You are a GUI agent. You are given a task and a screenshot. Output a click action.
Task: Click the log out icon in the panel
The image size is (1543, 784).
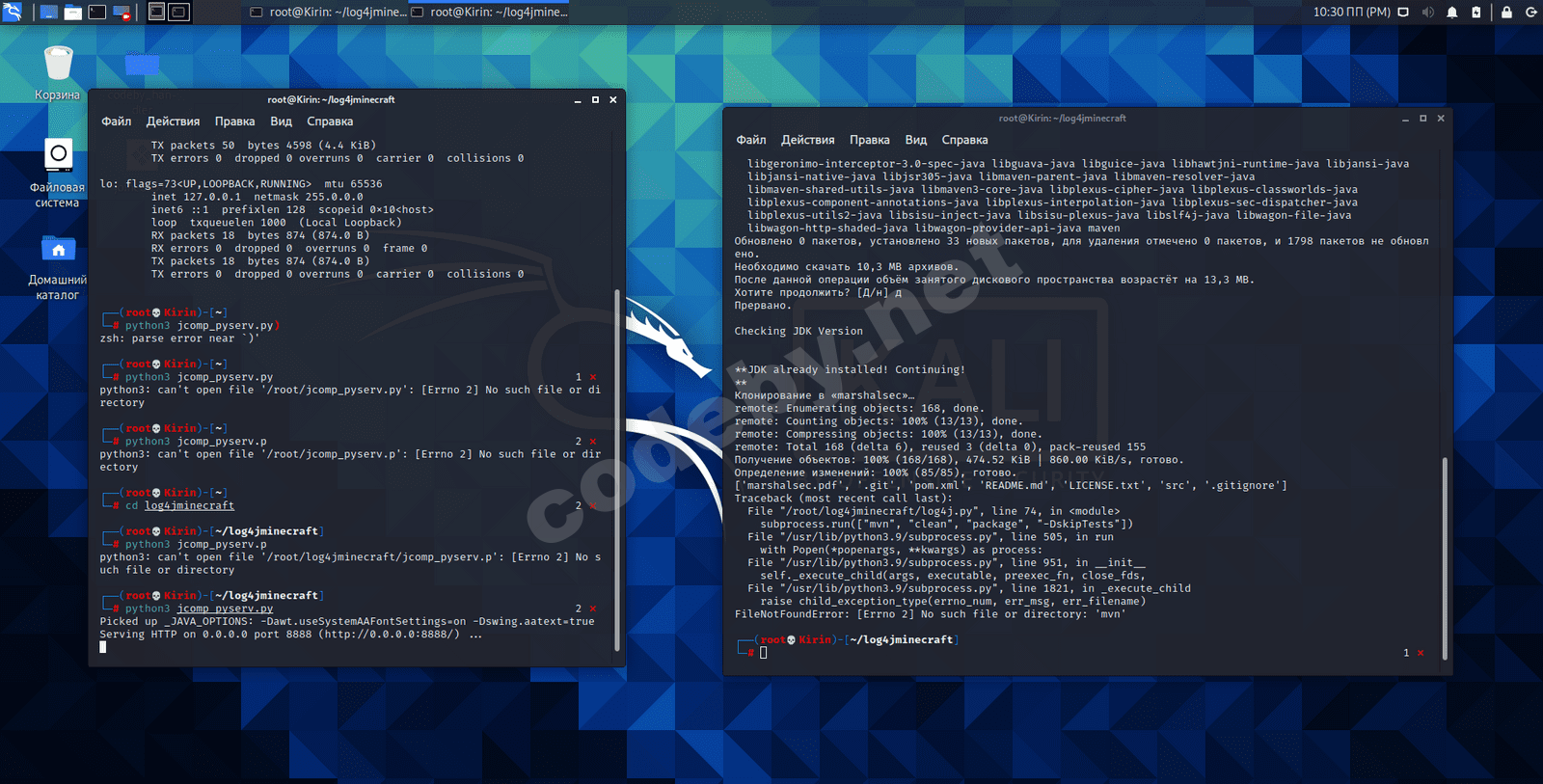[x=1530, y=12]
